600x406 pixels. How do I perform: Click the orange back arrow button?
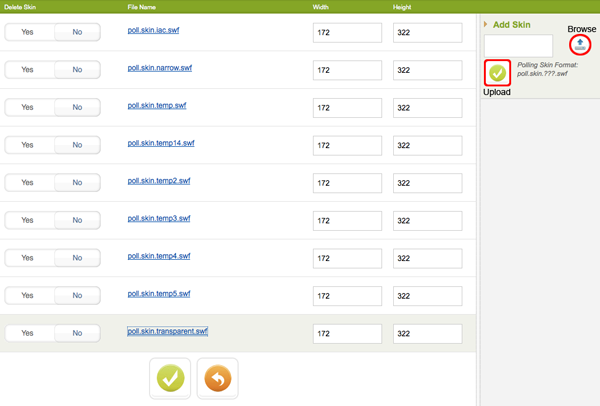217,379
